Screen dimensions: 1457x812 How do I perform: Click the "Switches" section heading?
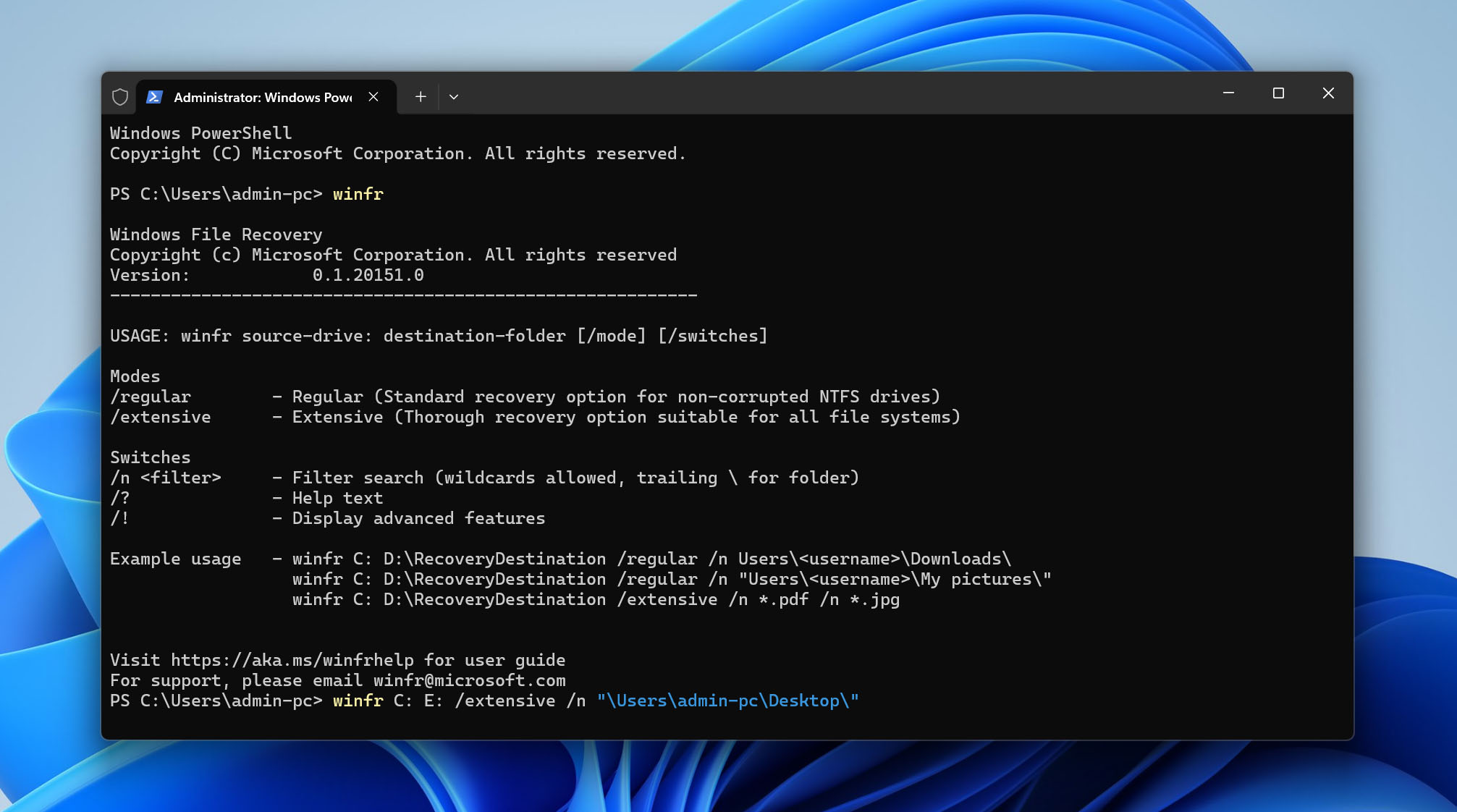150,457
